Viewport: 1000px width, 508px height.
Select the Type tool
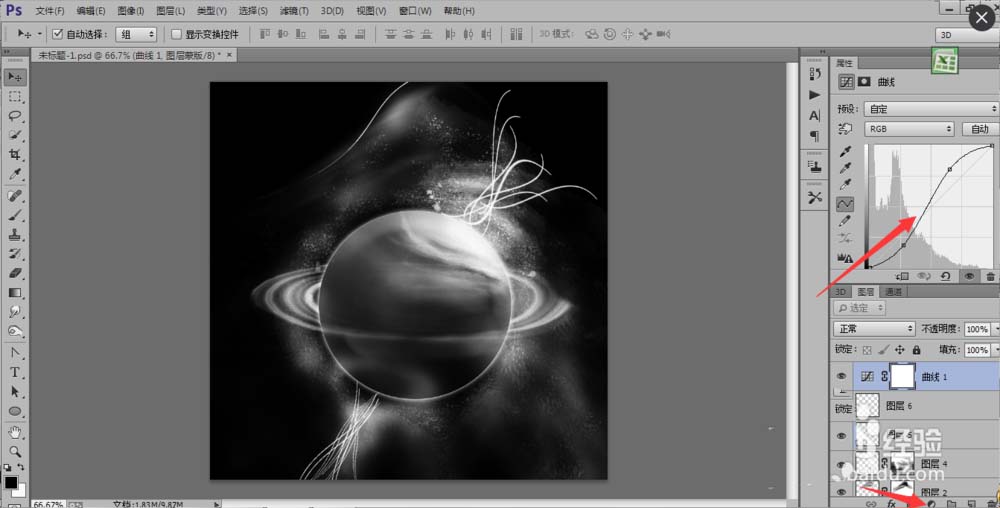coord(15,372)
